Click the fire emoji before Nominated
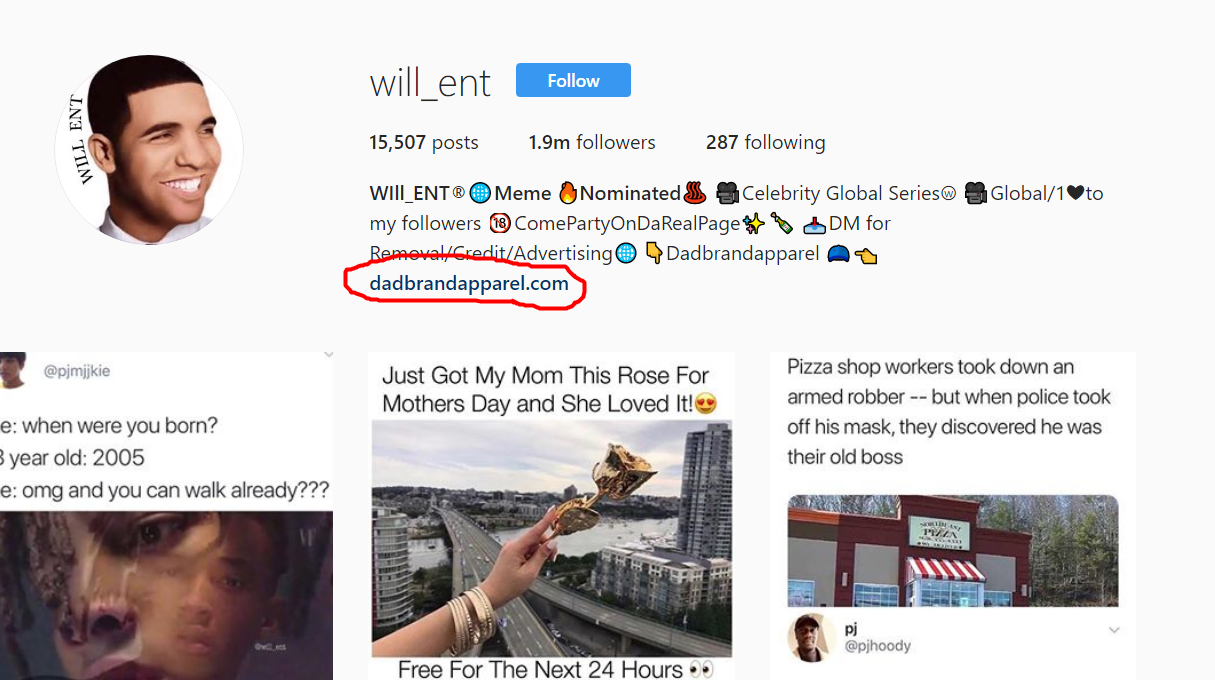1215x680 pixels. (568, 193)
